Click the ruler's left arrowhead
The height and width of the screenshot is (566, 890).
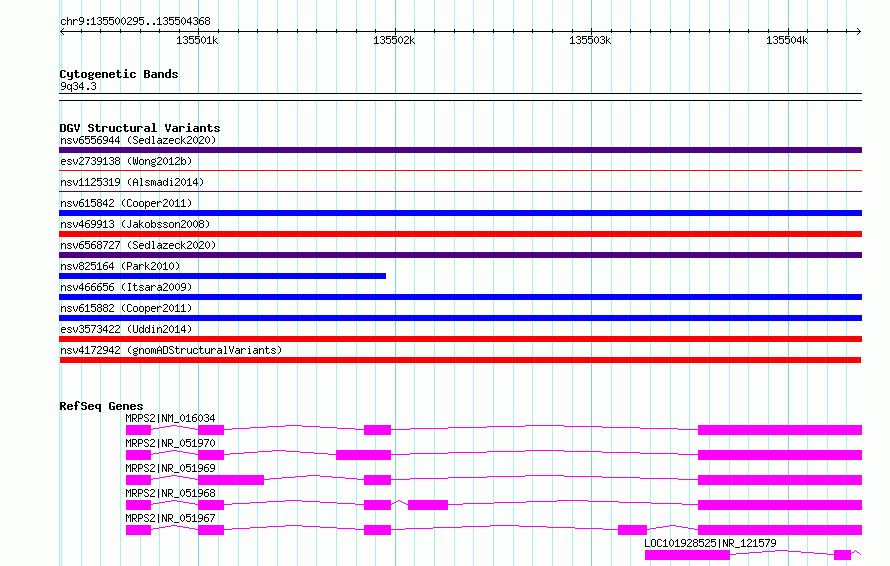[x=62, y=31]
